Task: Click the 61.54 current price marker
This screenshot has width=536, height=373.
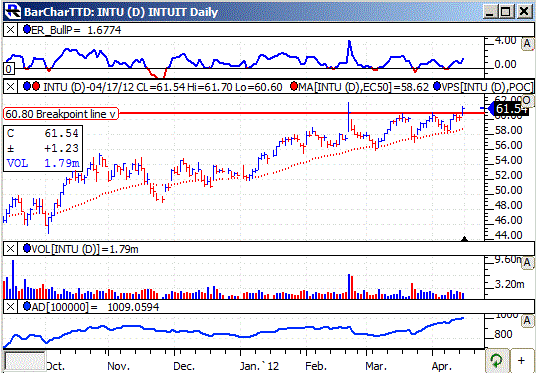Action: (508, 109)
